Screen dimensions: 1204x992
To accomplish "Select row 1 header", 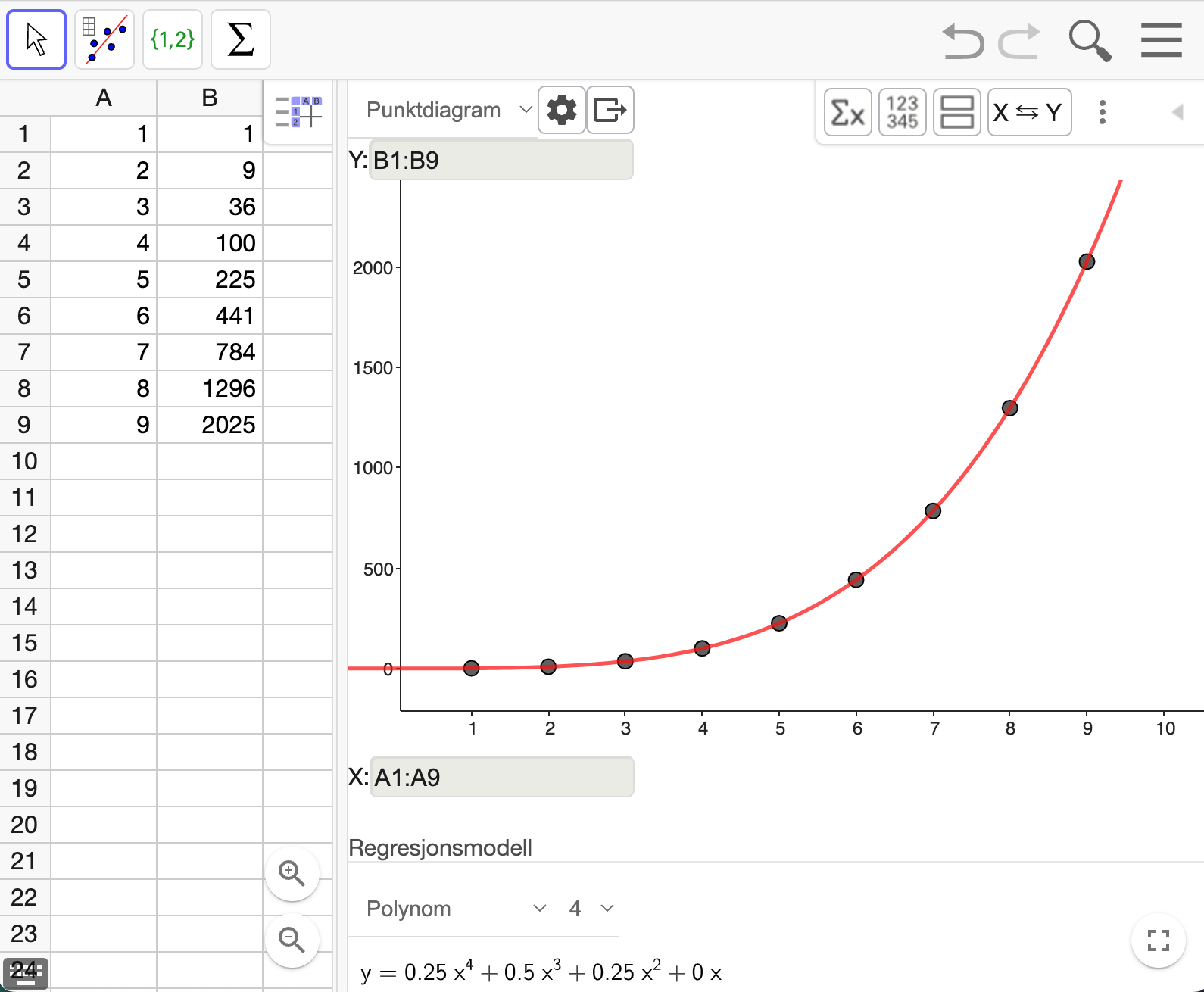I will pyautogui.click(x=25, y=134).
